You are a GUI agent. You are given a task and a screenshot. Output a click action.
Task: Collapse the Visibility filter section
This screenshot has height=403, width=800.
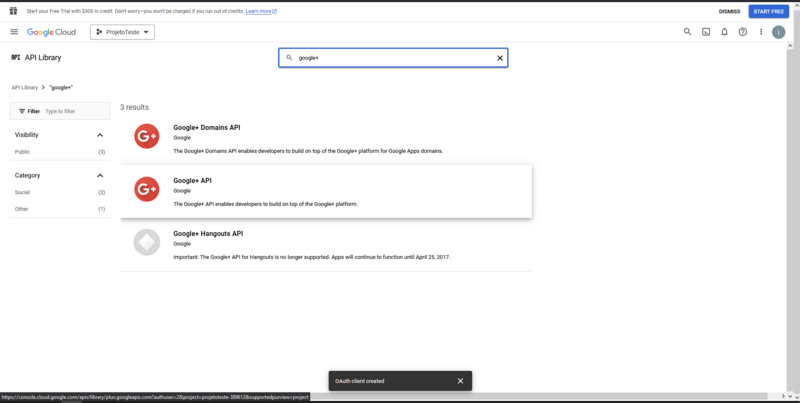[99, 135]
